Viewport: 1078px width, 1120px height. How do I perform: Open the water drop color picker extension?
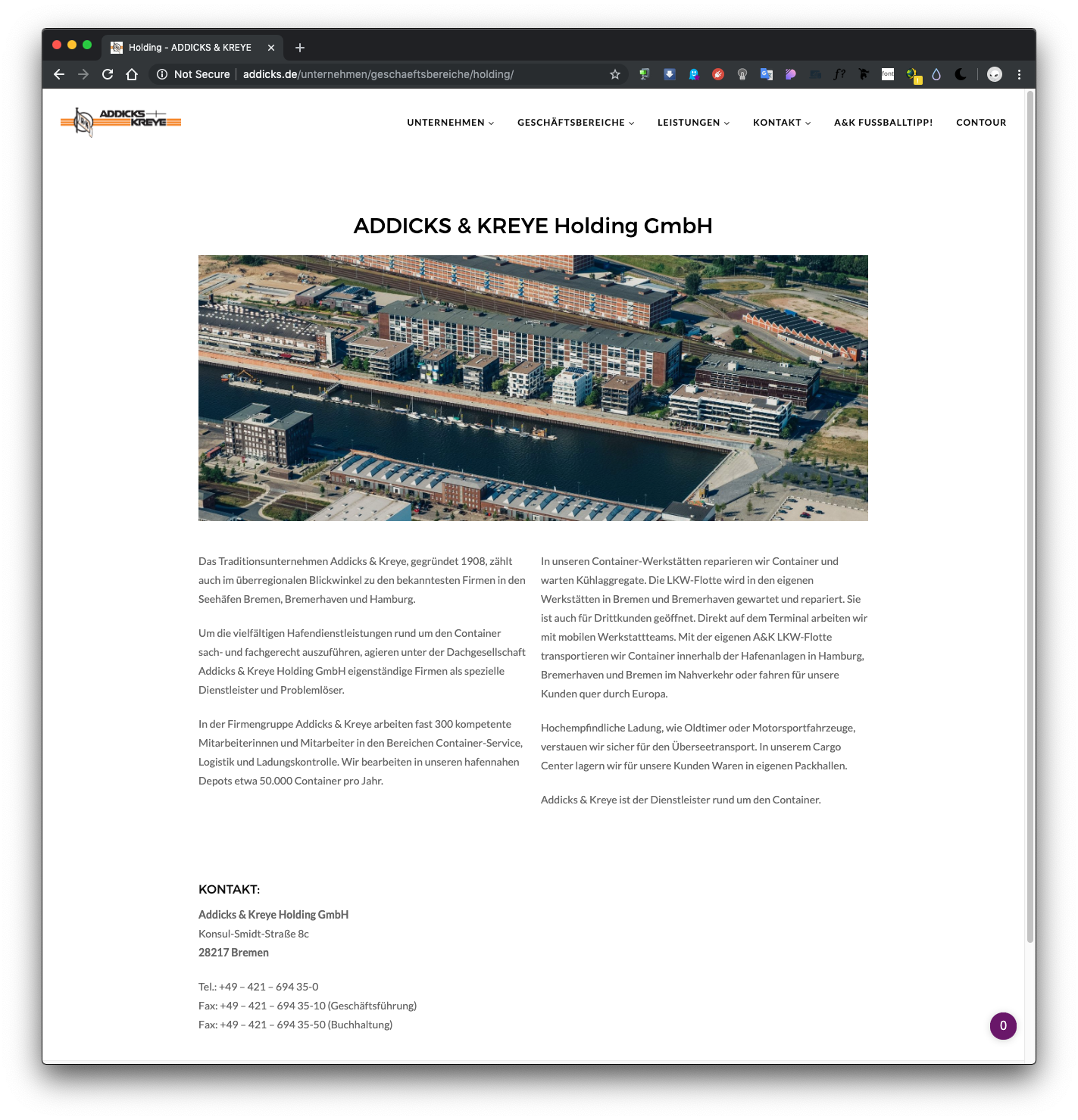(936, 74)
